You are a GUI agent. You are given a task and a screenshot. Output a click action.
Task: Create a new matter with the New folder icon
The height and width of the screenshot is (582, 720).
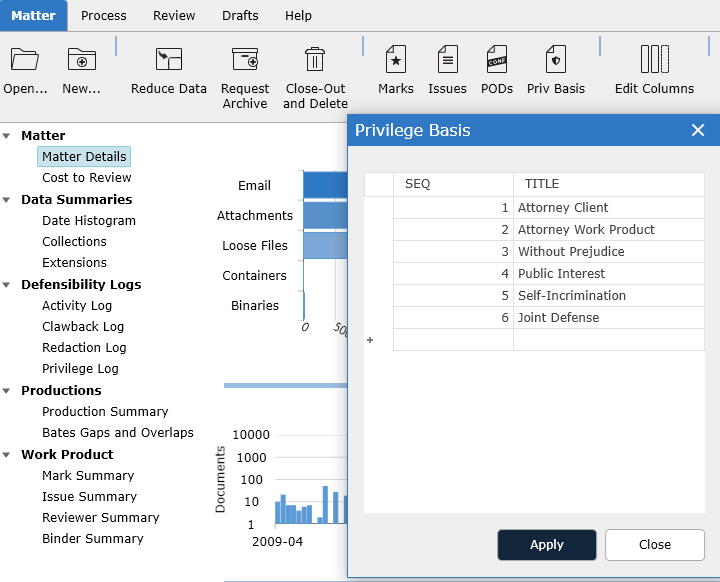82,59
